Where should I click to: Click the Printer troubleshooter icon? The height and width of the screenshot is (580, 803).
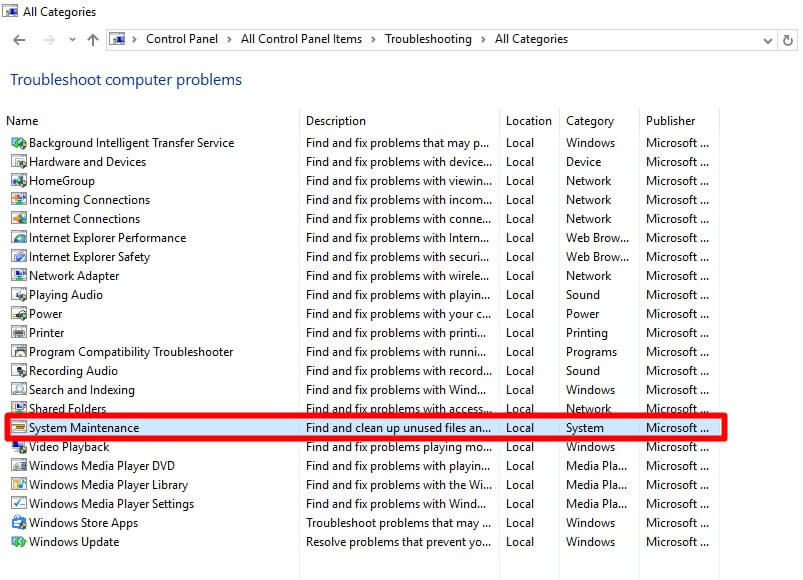[19, 333]
